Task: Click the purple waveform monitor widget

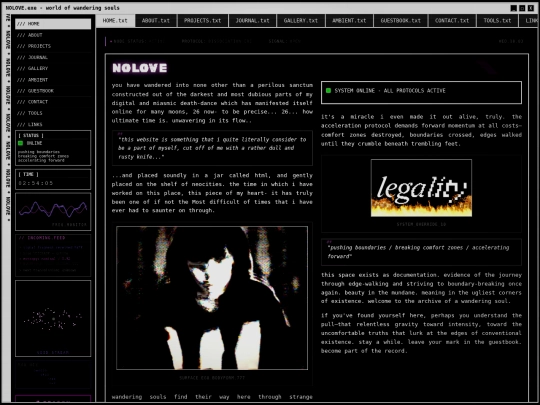Action: tap(53, 211)
